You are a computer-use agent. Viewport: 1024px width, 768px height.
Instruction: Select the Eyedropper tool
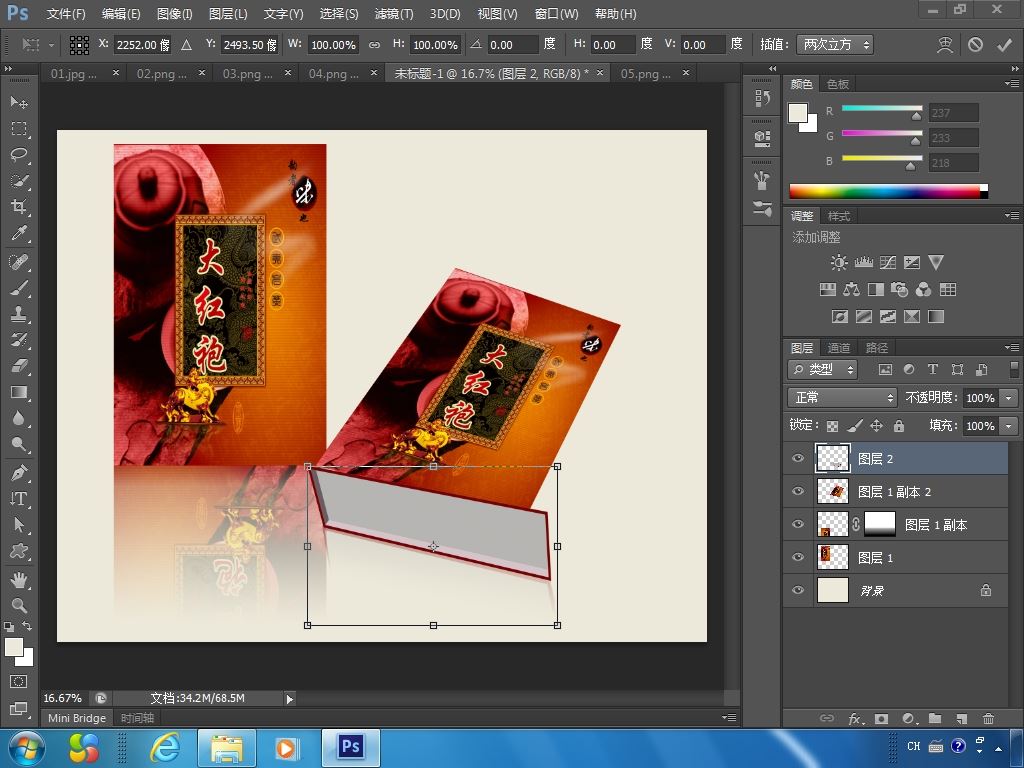(19, 234)
